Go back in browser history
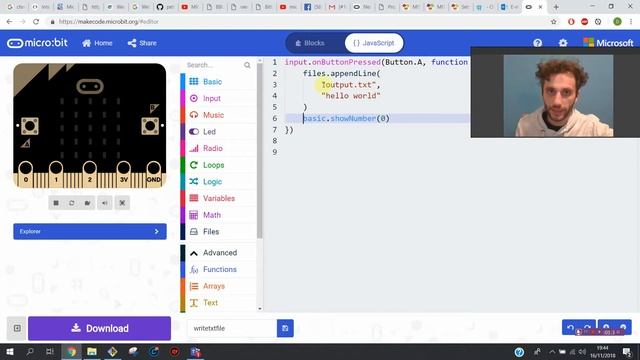Image resolution: width=640 pixels, height=360 pixels. coord(9,22)
